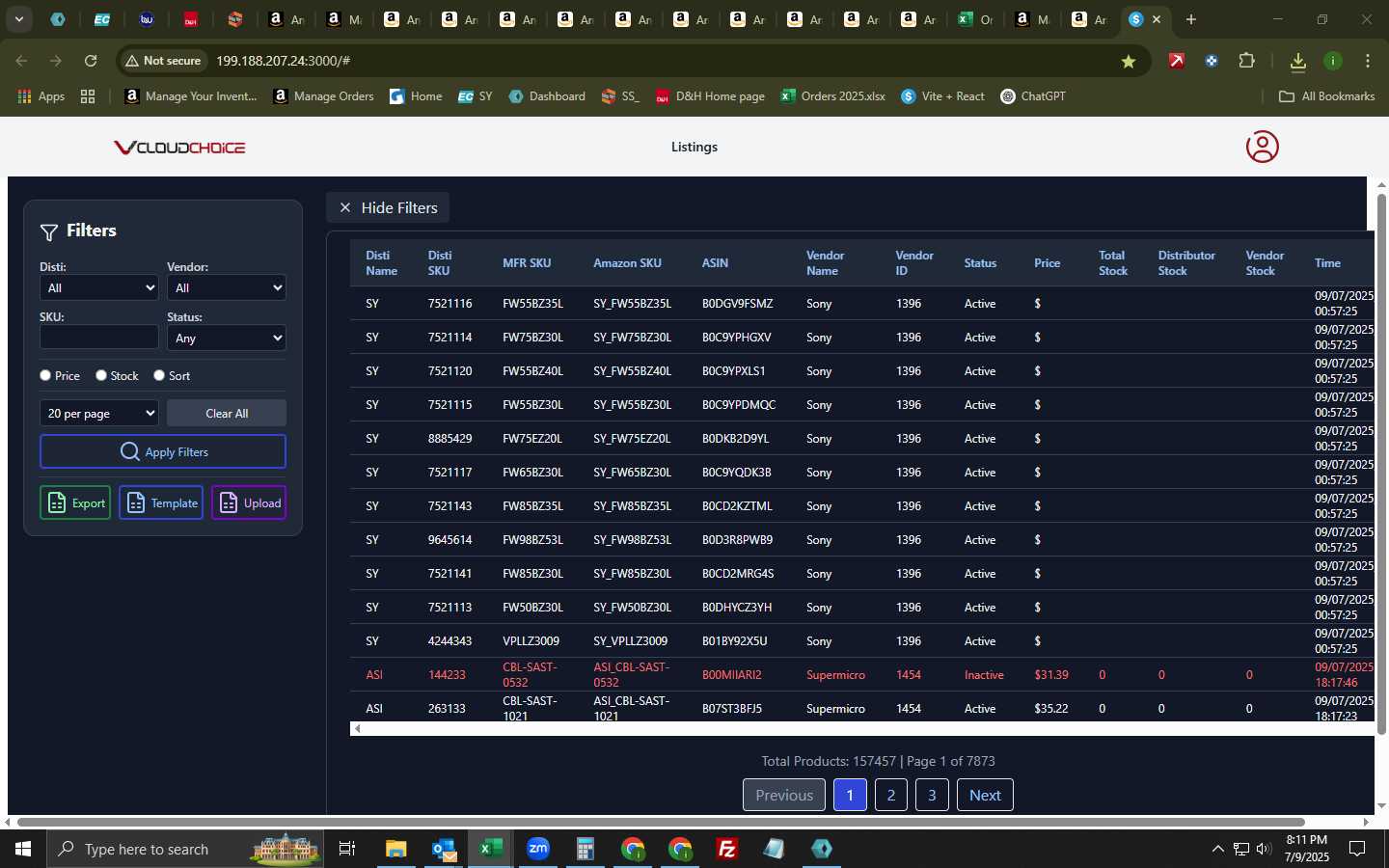Click the red arrow extension icon
This screenshot has width=1389, height=868.
1177,61
